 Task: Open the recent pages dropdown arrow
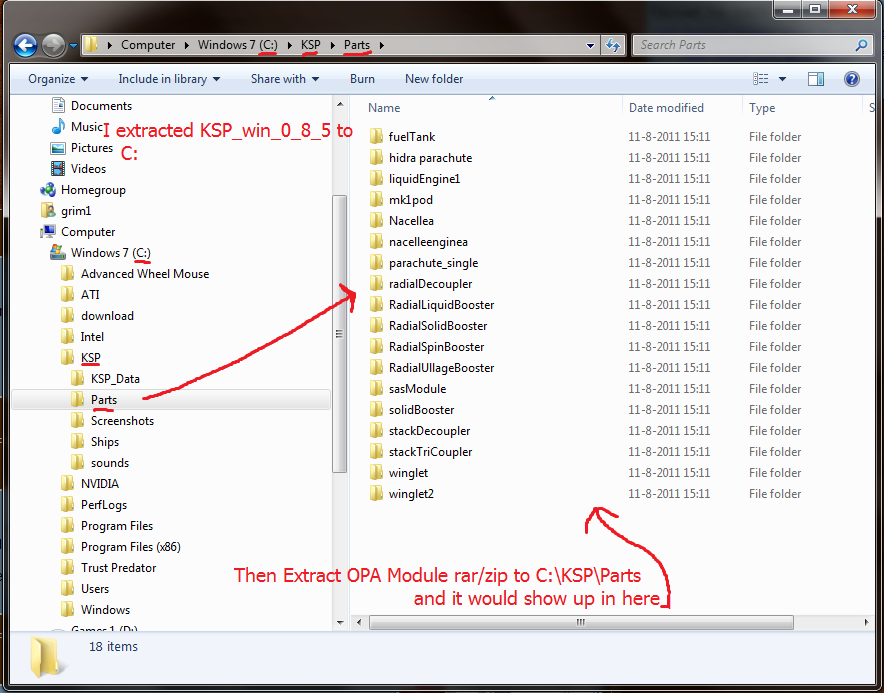(x=73, y=46)
